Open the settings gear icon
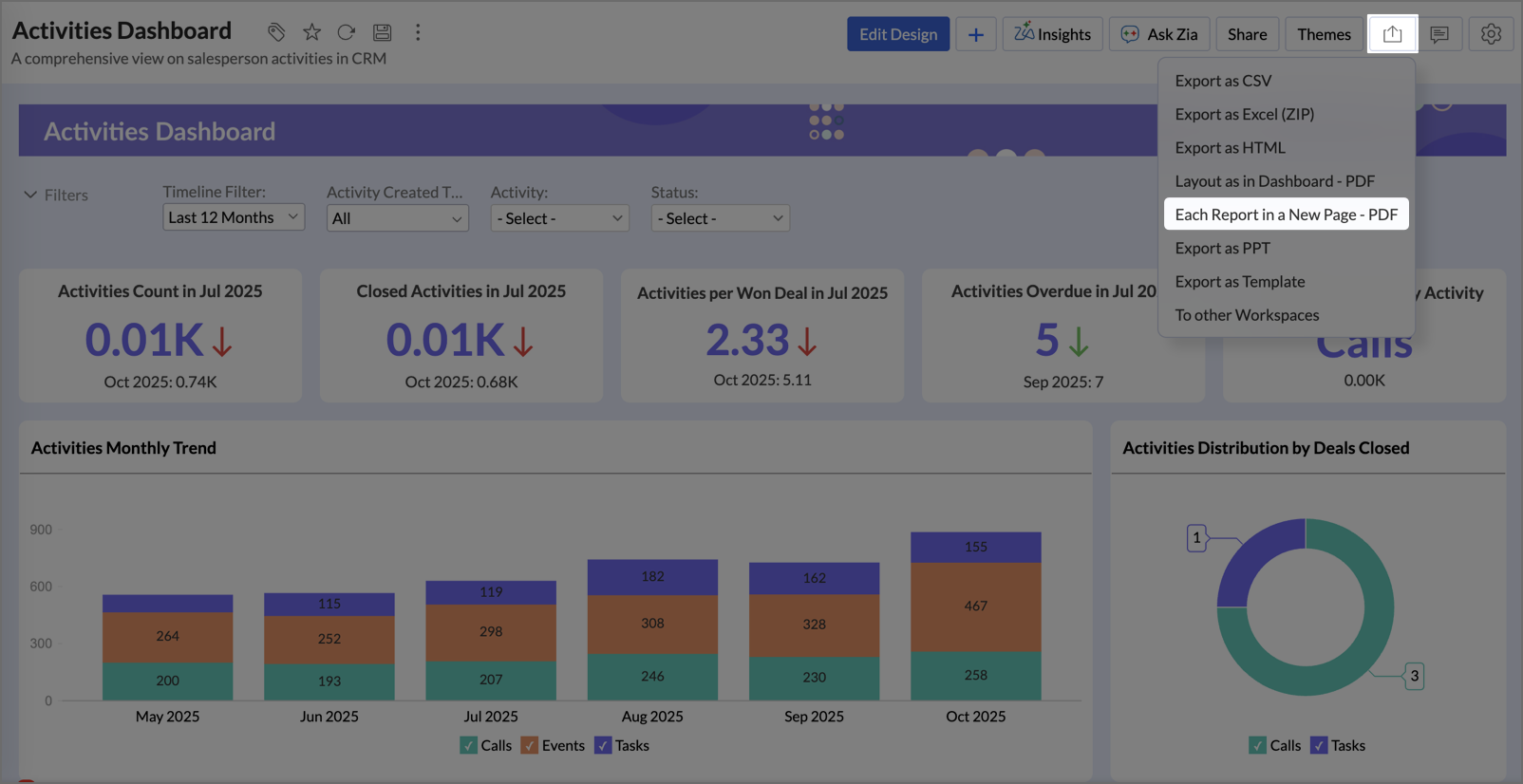 pos(1491,34)
